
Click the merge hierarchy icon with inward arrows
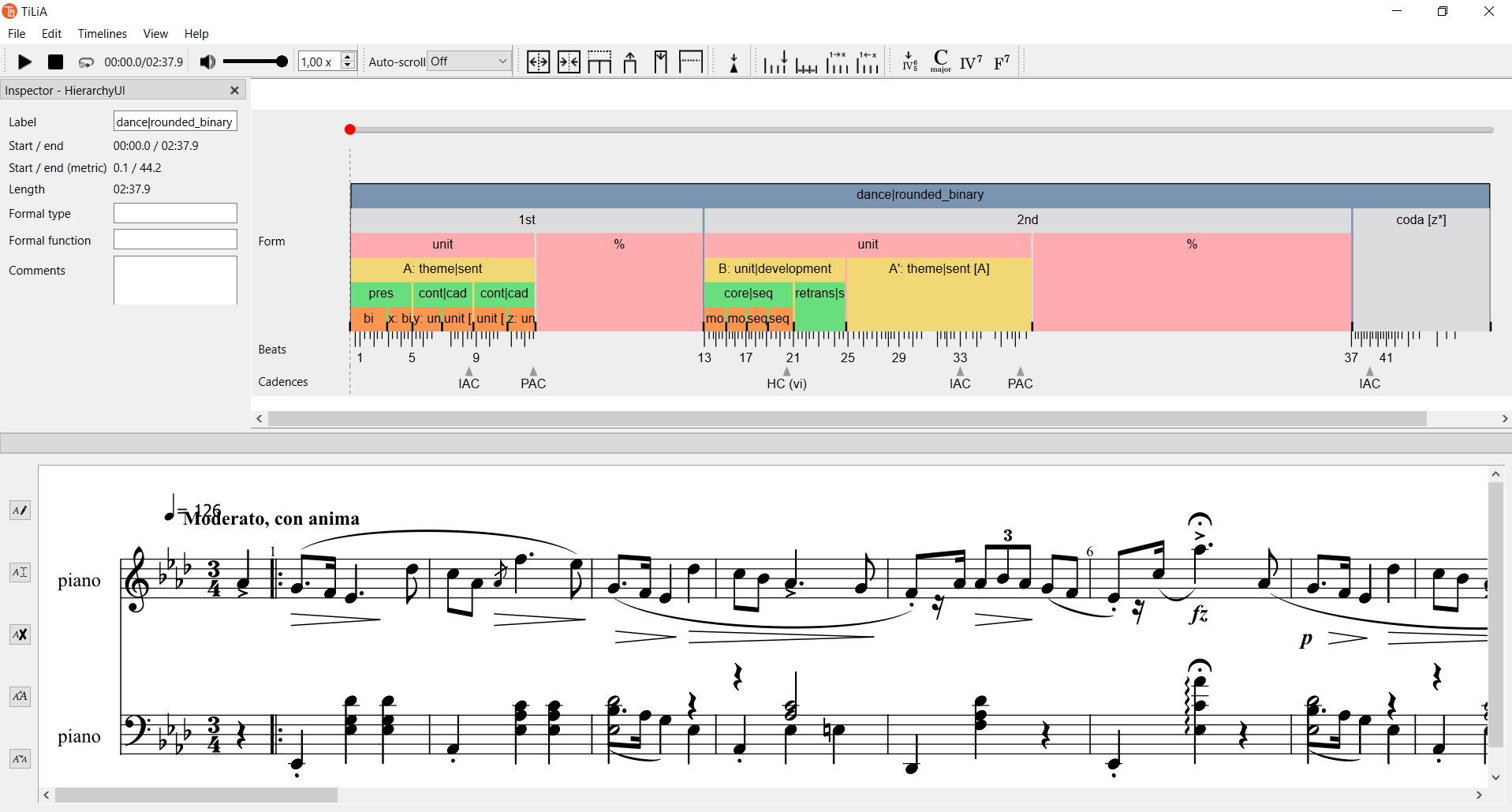coord(569,62)
